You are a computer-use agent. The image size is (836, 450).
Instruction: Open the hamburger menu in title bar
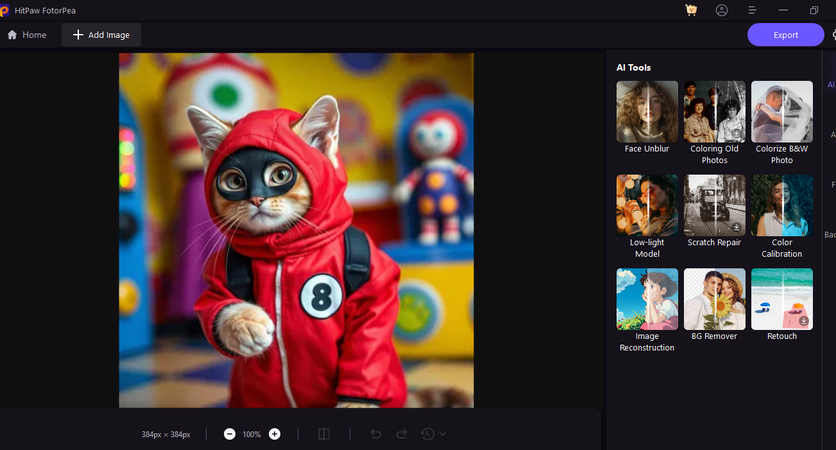(752, 10)
